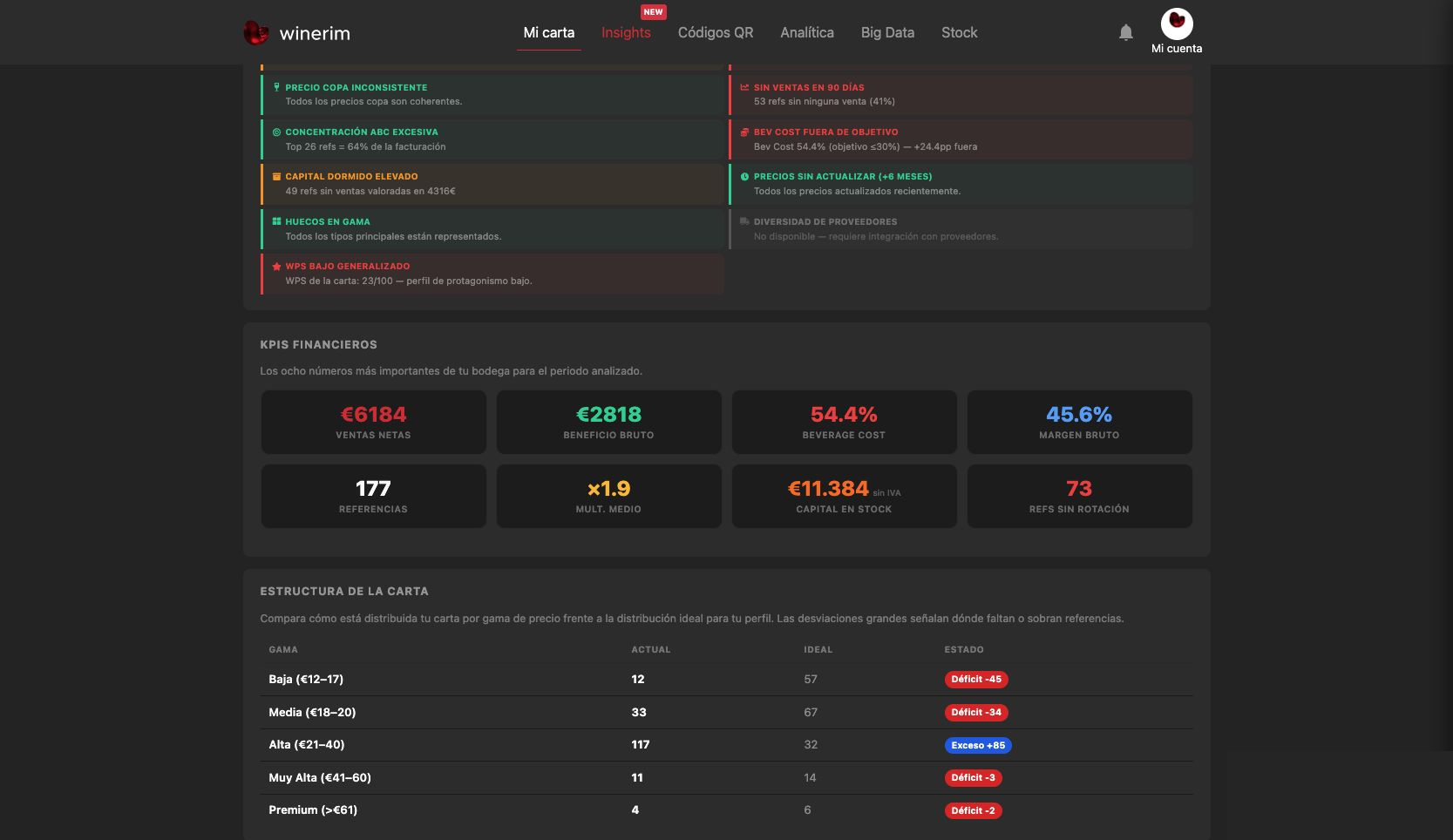The image size is (1453, 840).
Task: Click the Alta (€21–40) row label
Action: coord(307,745)
